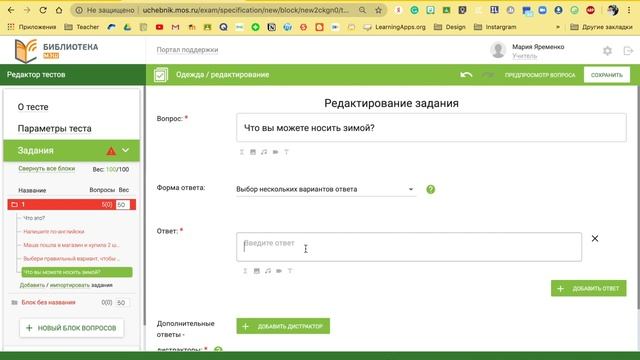Edit weight field of Блок без названия

pyautogui.click(x=122, y=302)
